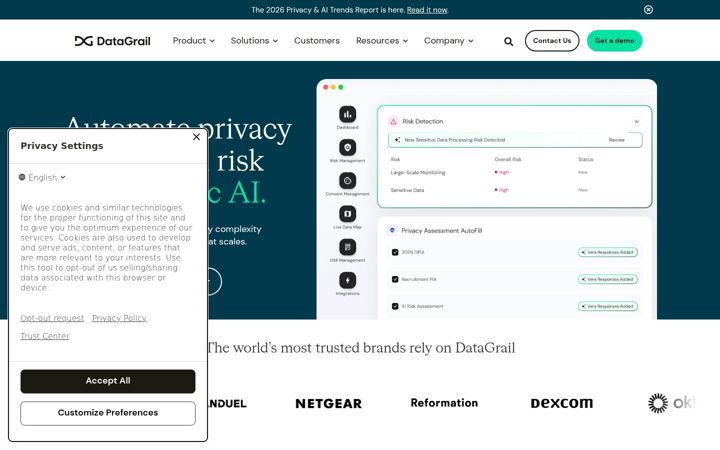Expand the Solutions menu
Screen dimensions: 720x450
254,41
